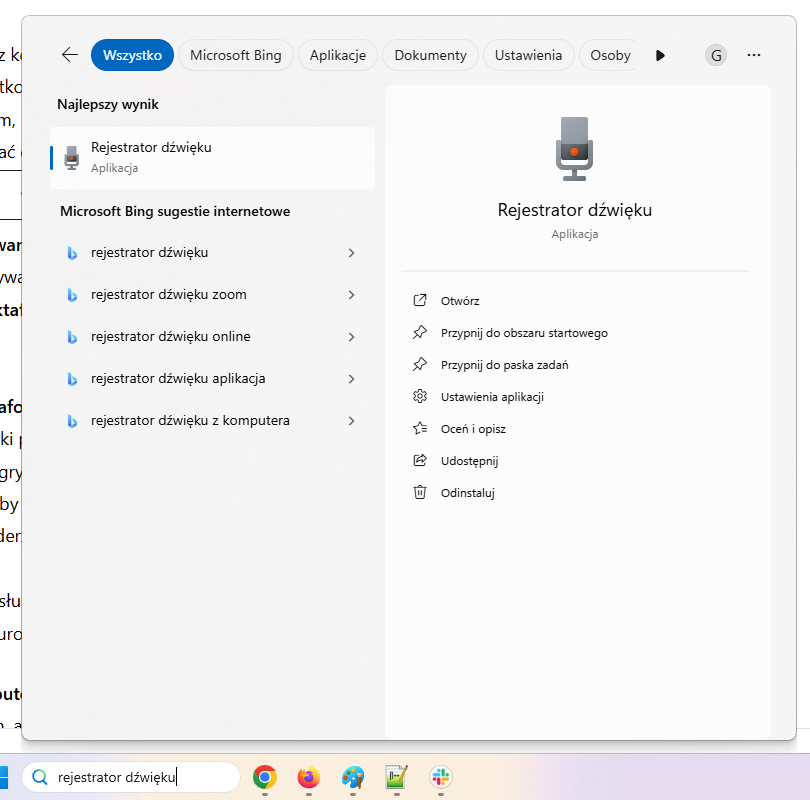Image resolution: width=810 pixels, height=800 pixels.
Task: Click the taskbar search input field
Action: pyautogui.click(x=140, y=777)
